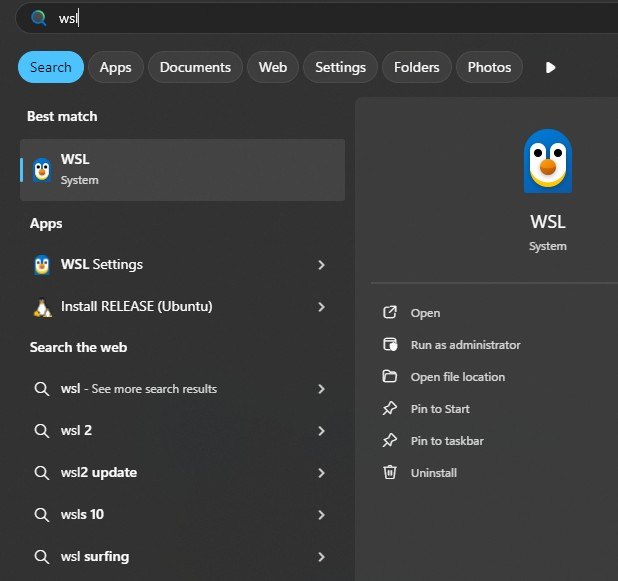Click magnifier icon beside 'wsl2 update' suggestion
This screenshot has width=618, height=581.
coord(41,473)
